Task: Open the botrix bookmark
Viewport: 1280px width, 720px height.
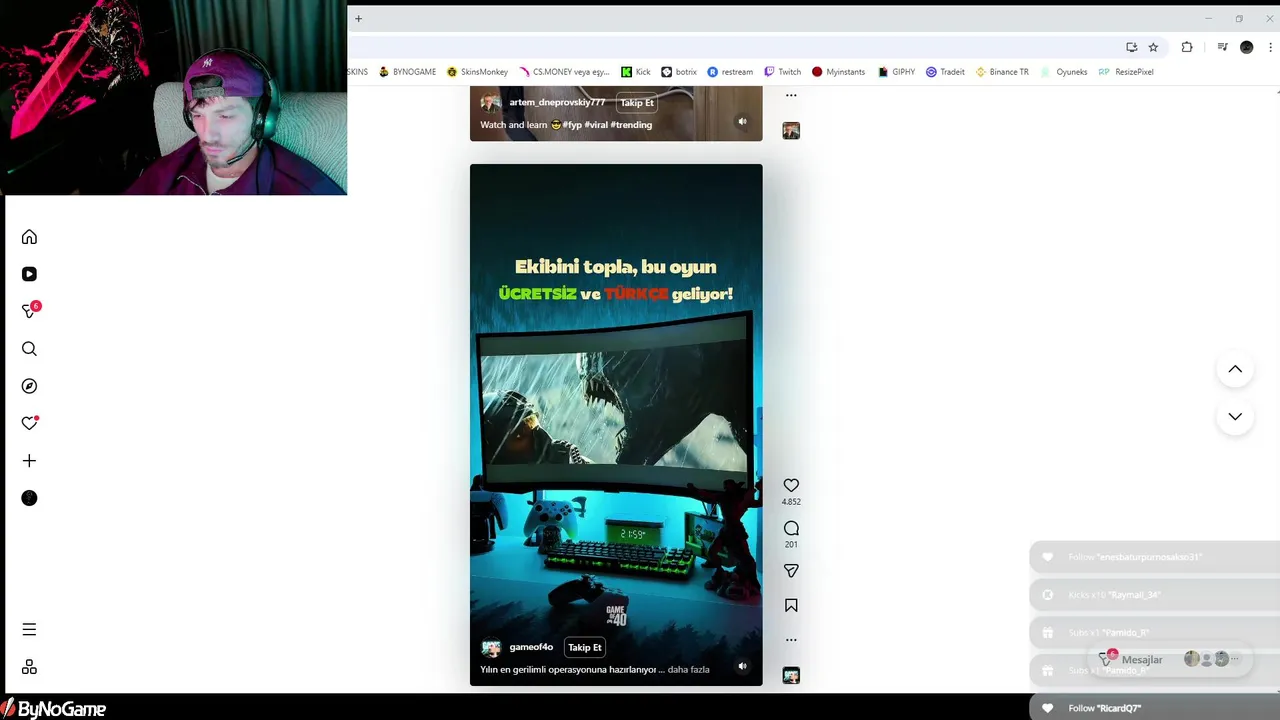Action: (x=679, y=72)
